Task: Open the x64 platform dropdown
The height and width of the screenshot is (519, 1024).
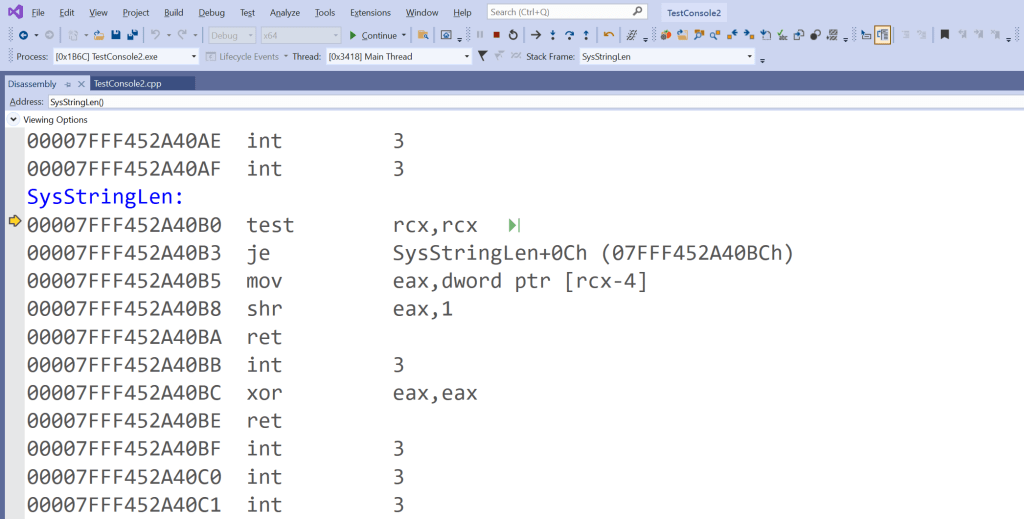Action: click(301, 35)
